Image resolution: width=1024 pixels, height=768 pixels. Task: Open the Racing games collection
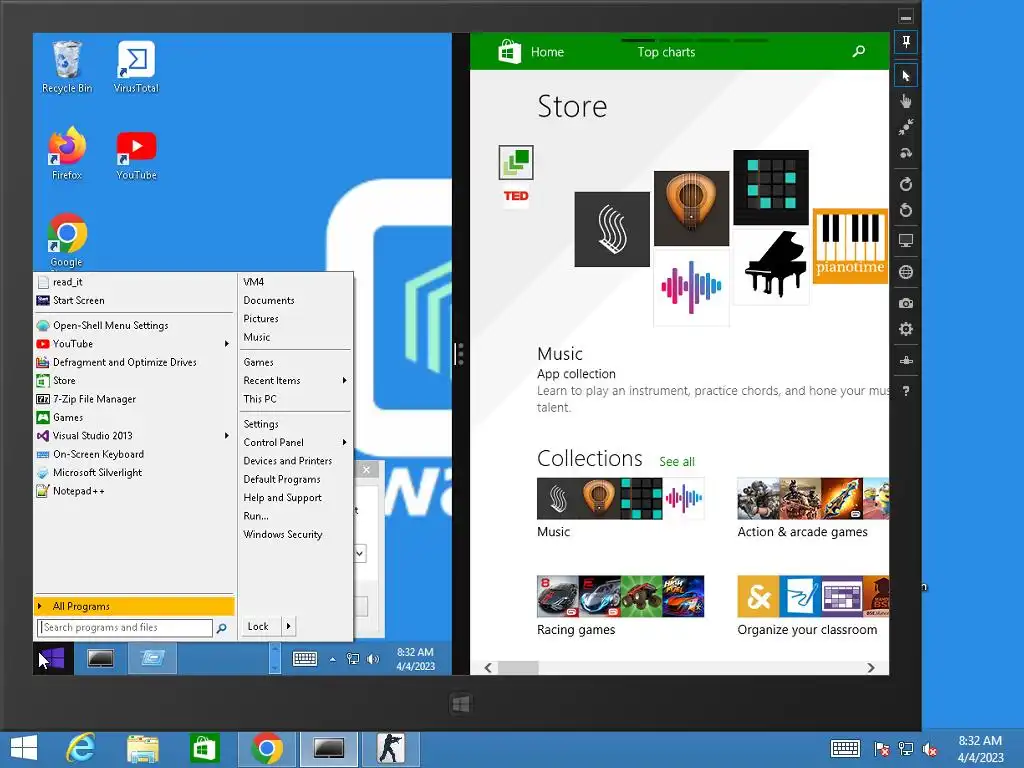(x=620, y=596)
